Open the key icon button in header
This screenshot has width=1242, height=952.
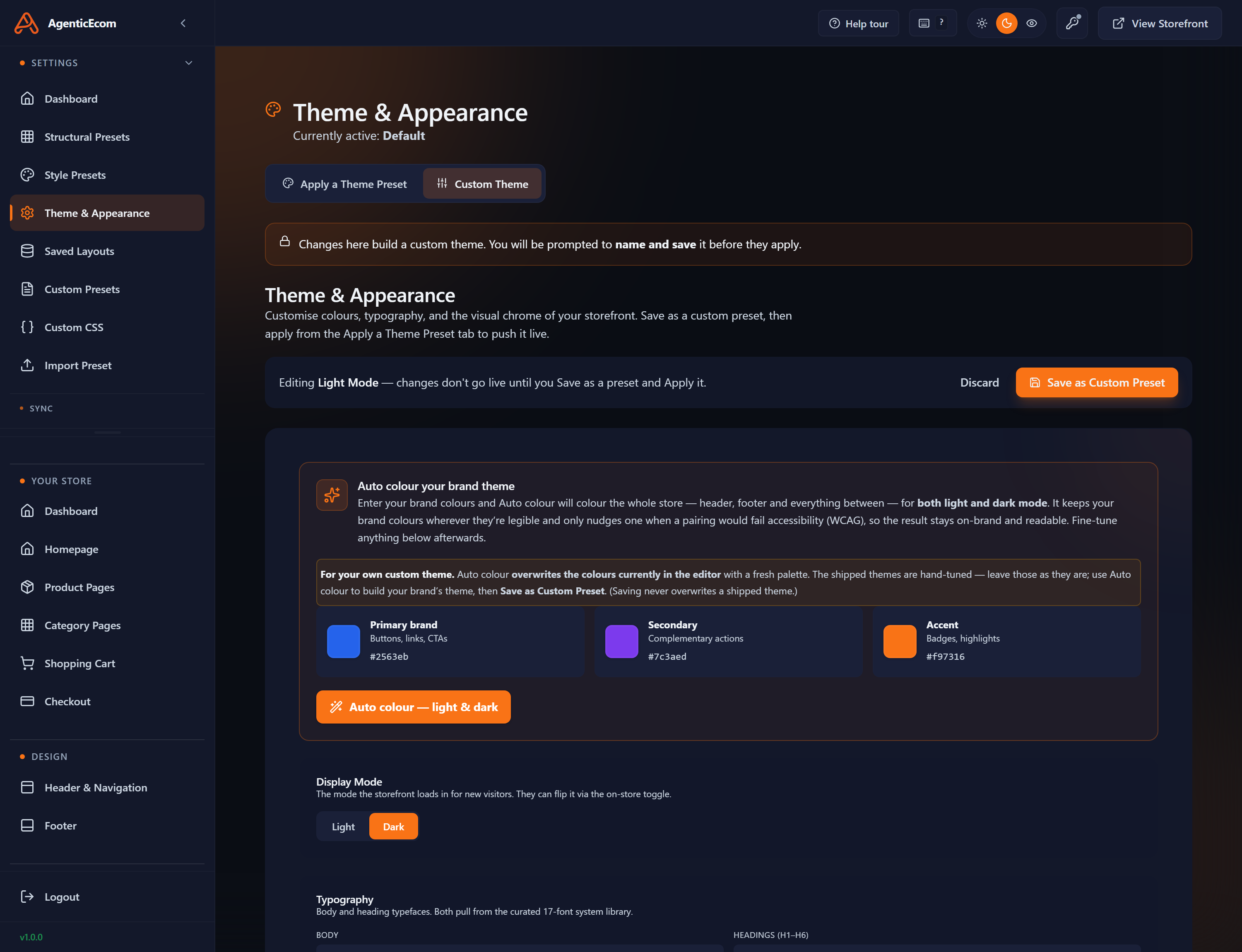1072,23
